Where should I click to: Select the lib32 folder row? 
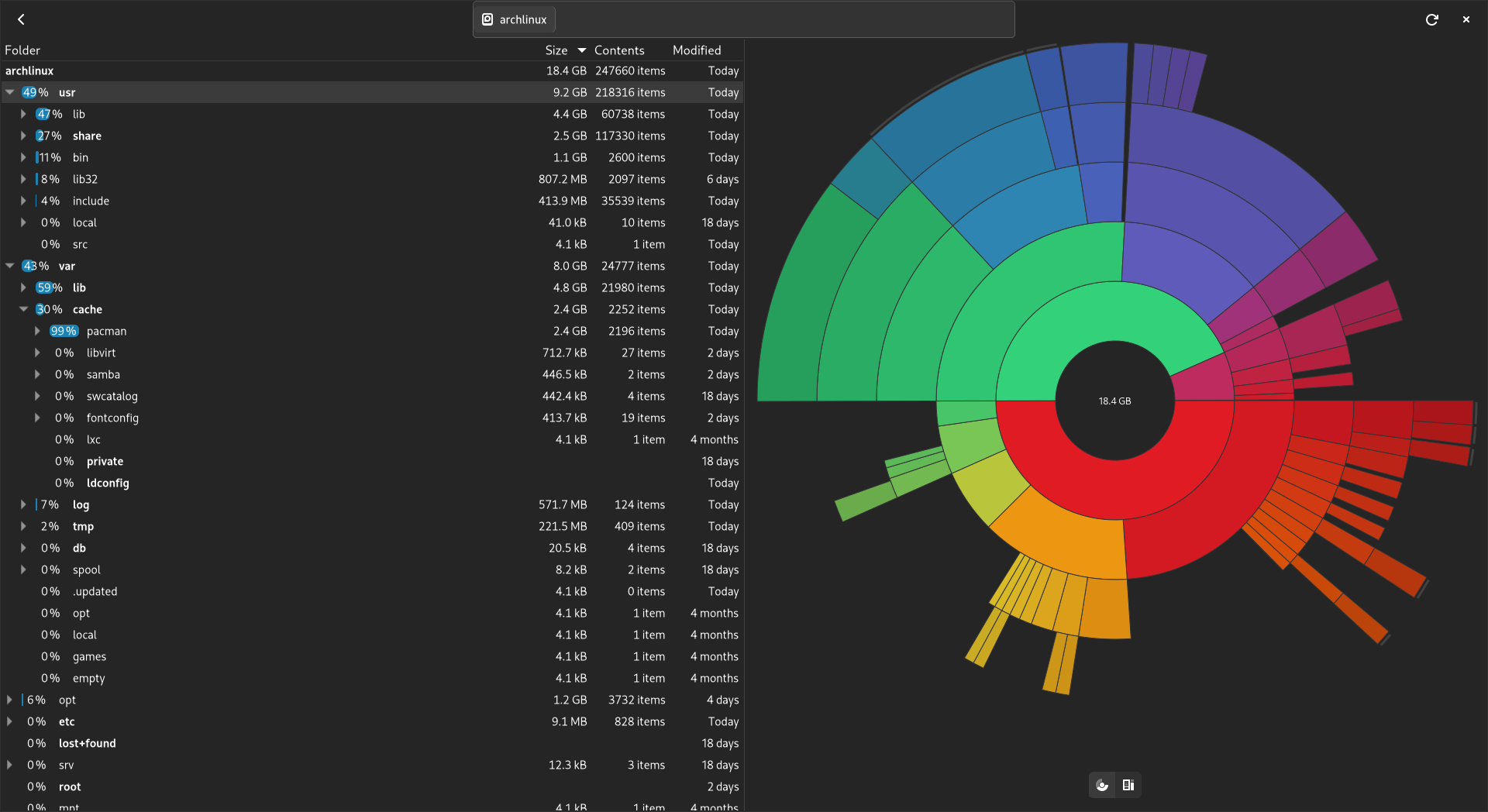click(x=85, y=179)
